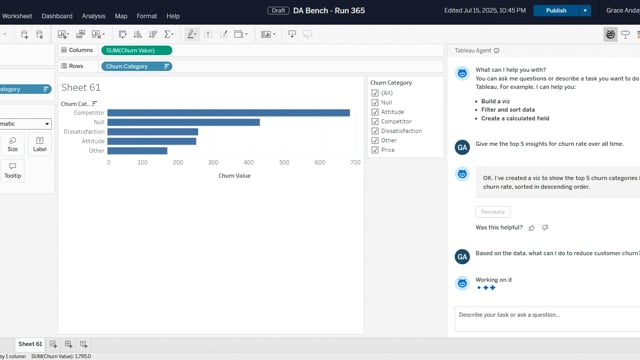Click sort icon next to Churn Cat header
Screen dimensions: 640x360
coord(94,104)
